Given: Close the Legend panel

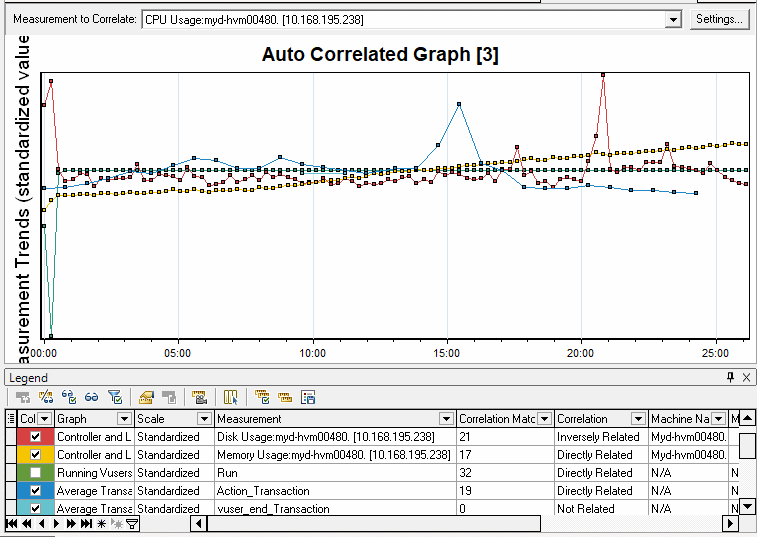Looking at the screenshot, I should pyautogui.click(x=746, y=377).
